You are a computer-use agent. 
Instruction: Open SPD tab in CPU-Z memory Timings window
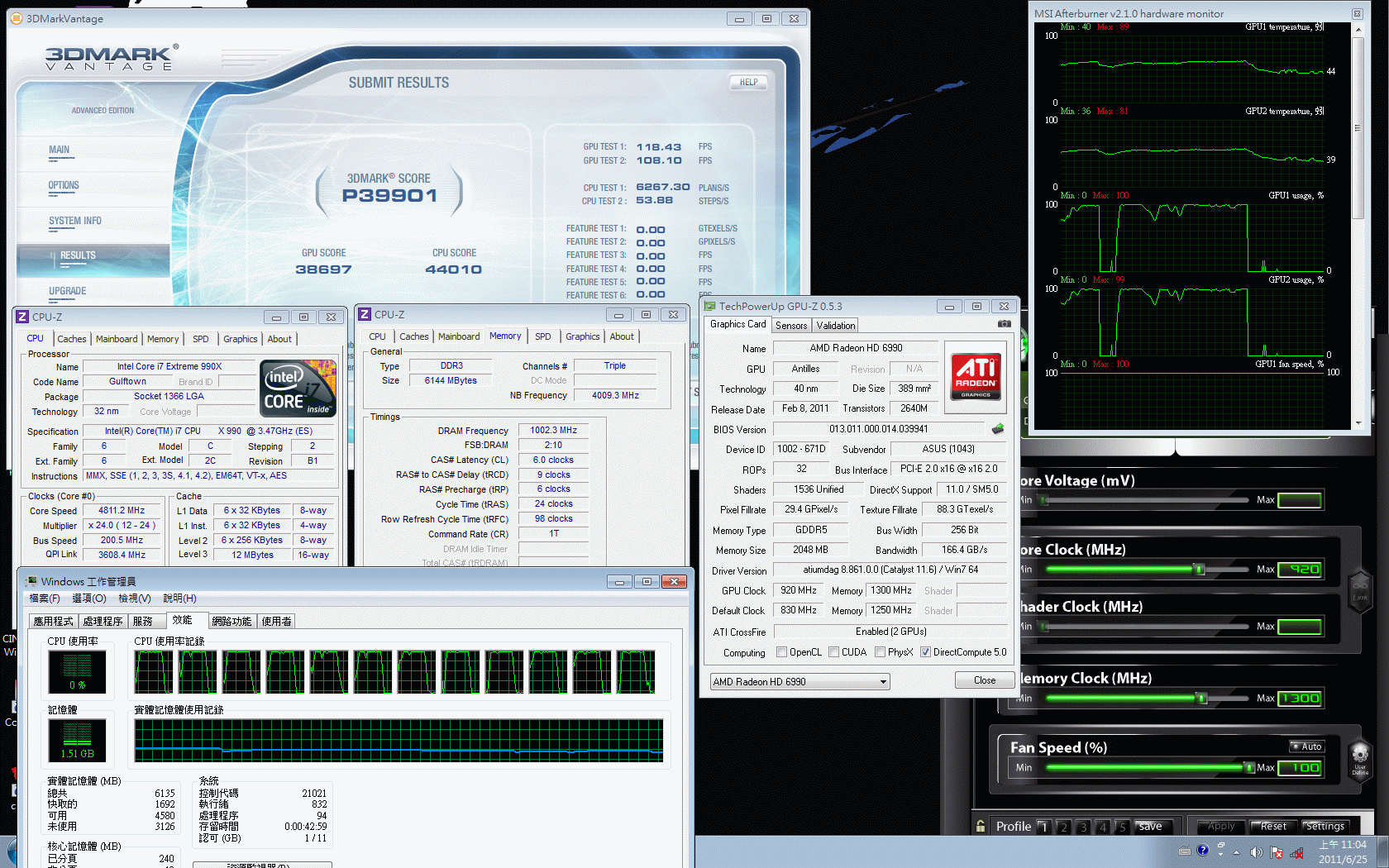(x=542, y=336)
